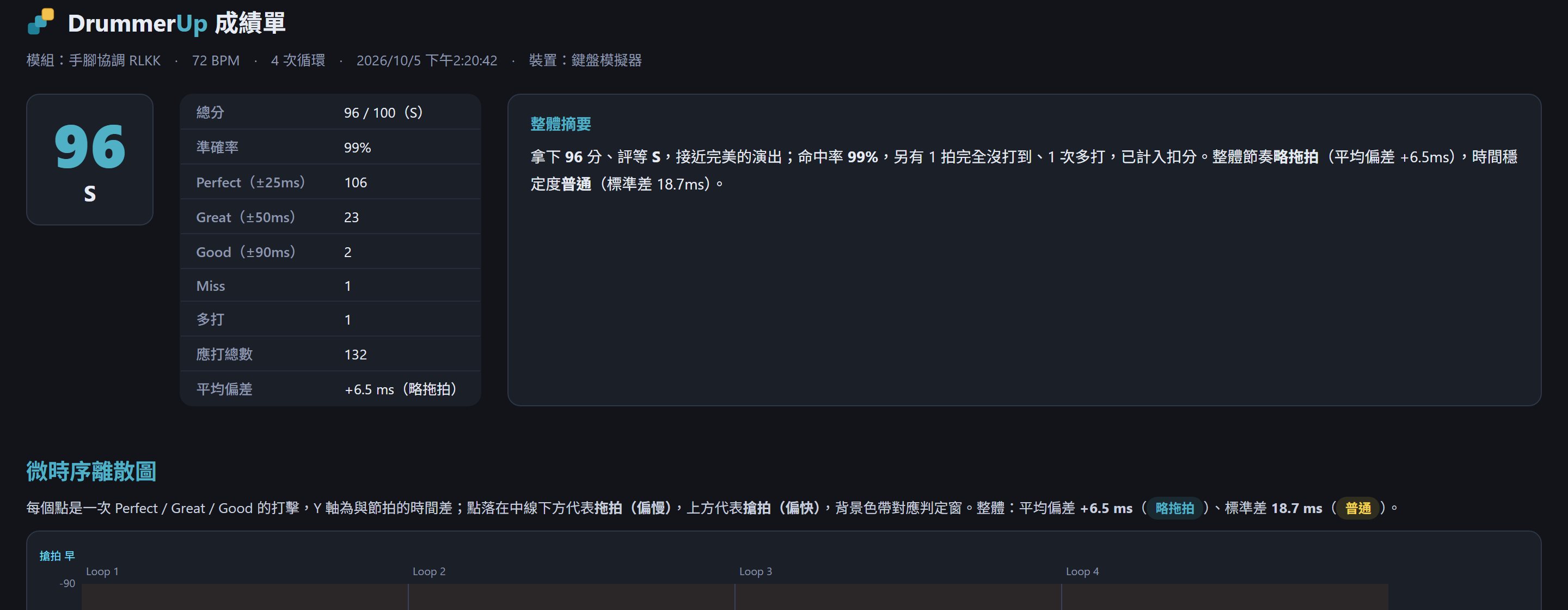Click the 搶拍 早 axis label
This screenshot has width=1568, height=610.
click(x=57, y=555)
